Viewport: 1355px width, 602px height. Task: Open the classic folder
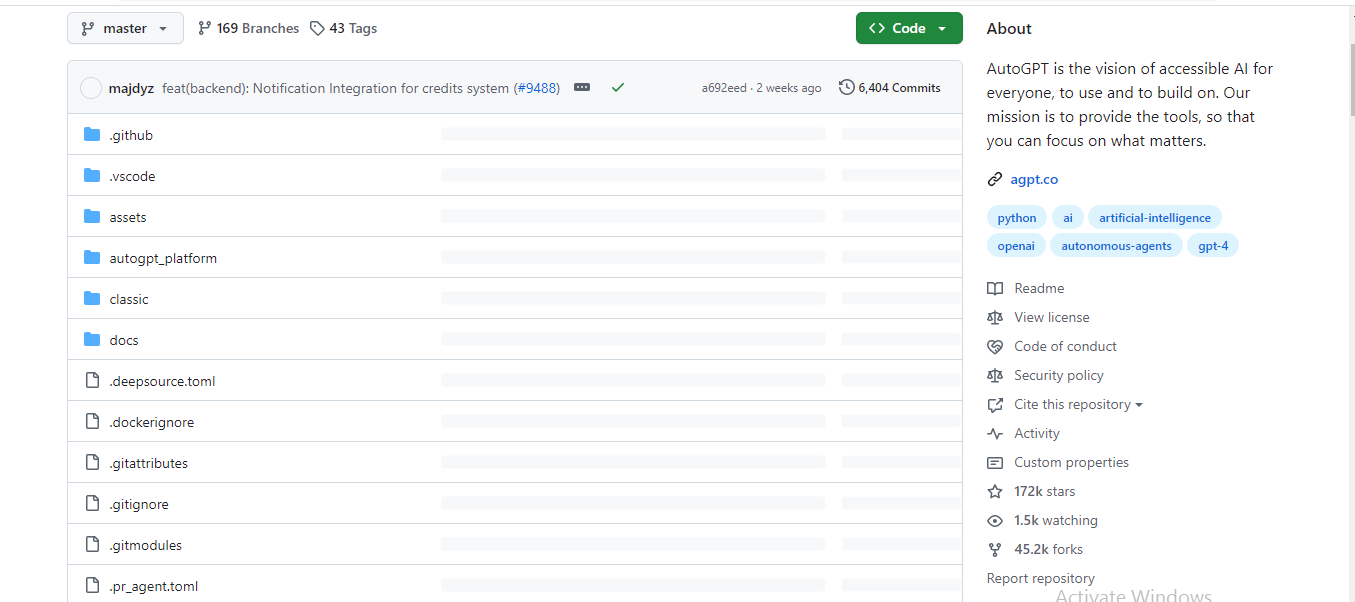click(x=129, y=299)
